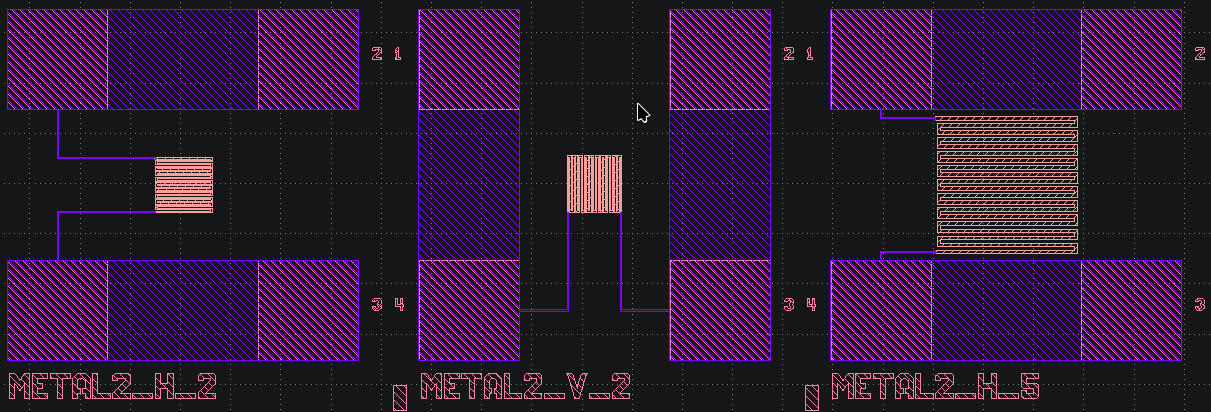Click the METAL2_H_2 text label
The height and width of the screenshot is (412, 1211).
[112, 387]
